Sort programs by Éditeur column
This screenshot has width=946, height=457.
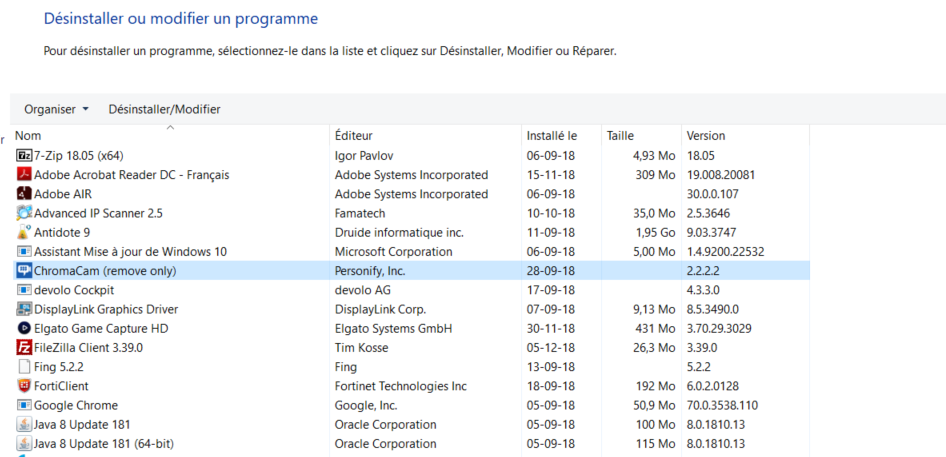[425, 136]
